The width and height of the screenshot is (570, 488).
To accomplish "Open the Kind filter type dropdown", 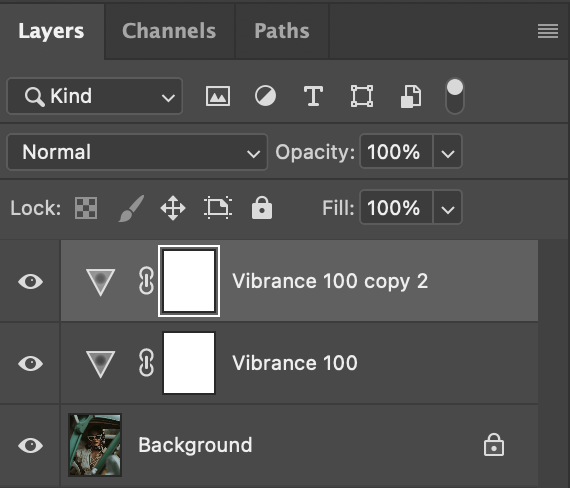I will pyautogui.click(x=95, y=96).
